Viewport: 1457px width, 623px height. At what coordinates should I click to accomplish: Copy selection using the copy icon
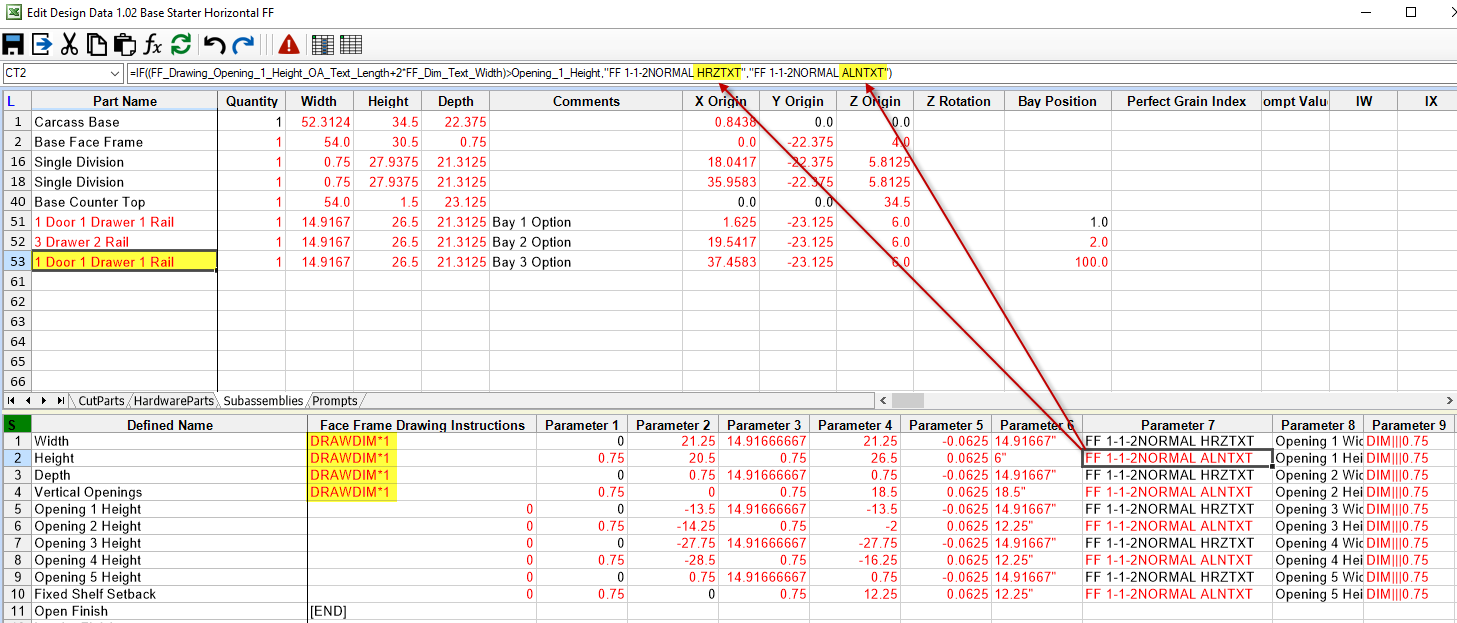click(x=97, y=44)
